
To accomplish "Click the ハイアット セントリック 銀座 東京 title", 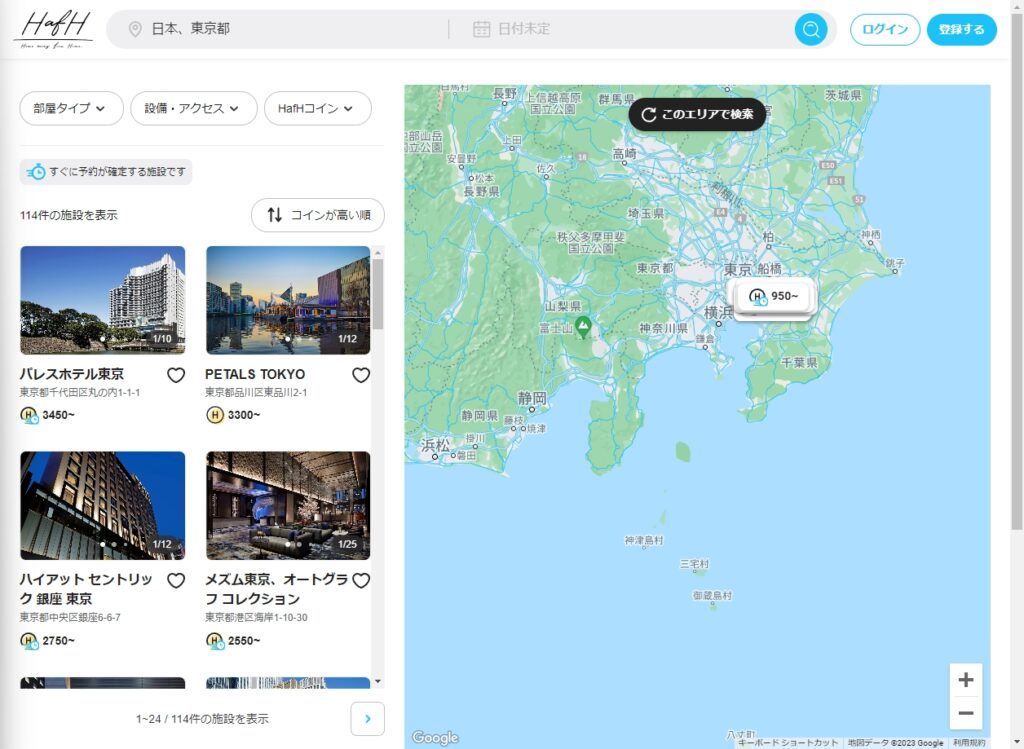I will click(86, 589).
